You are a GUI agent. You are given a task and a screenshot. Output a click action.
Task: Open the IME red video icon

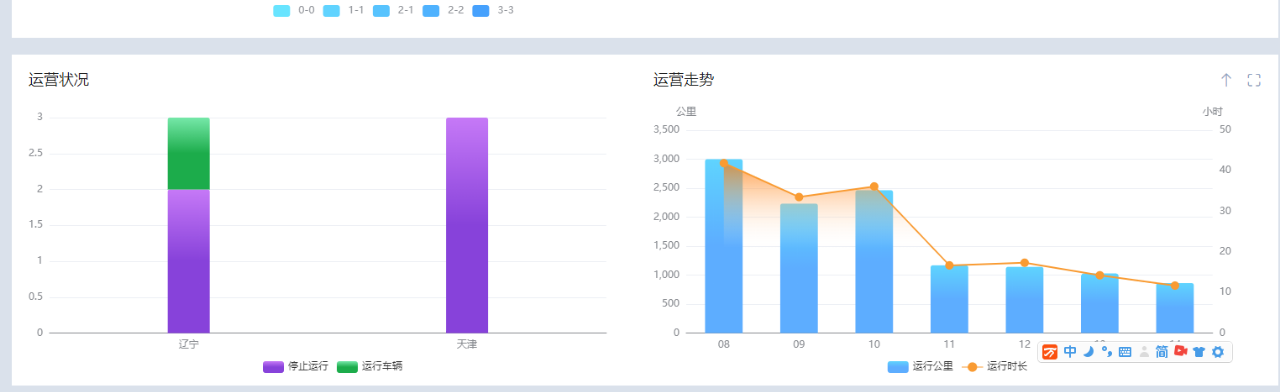1180,351
